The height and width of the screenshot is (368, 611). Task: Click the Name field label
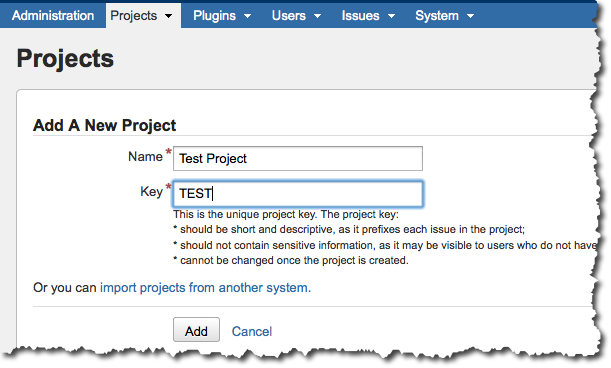point(145,156)
